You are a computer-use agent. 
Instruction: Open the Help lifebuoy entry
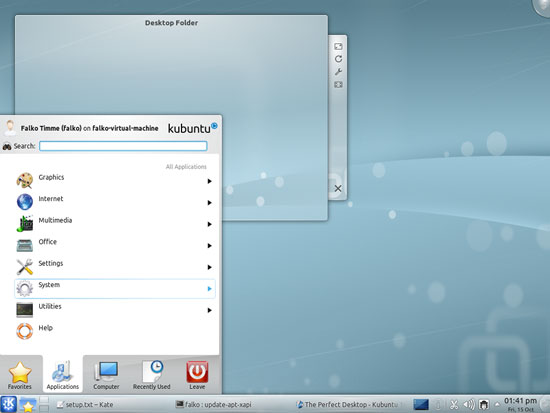pyautogui.click(x=115, y=331)
